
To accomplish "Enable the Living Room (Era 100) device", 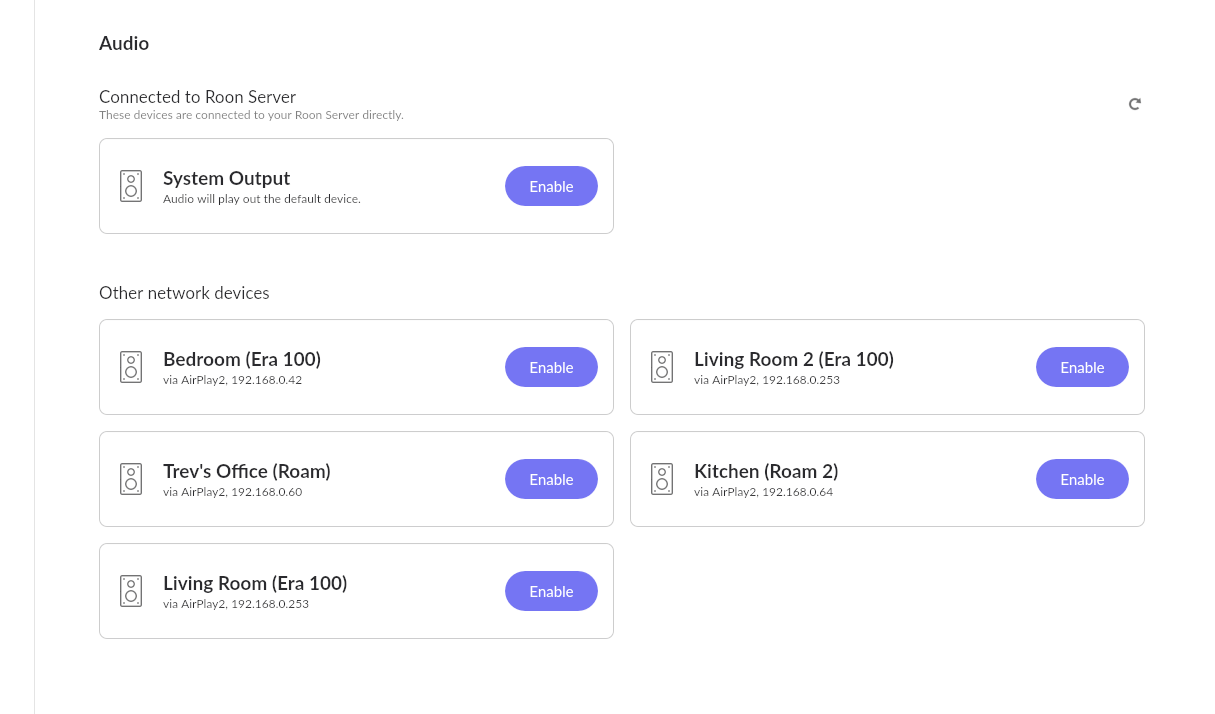I will point(551,591).
